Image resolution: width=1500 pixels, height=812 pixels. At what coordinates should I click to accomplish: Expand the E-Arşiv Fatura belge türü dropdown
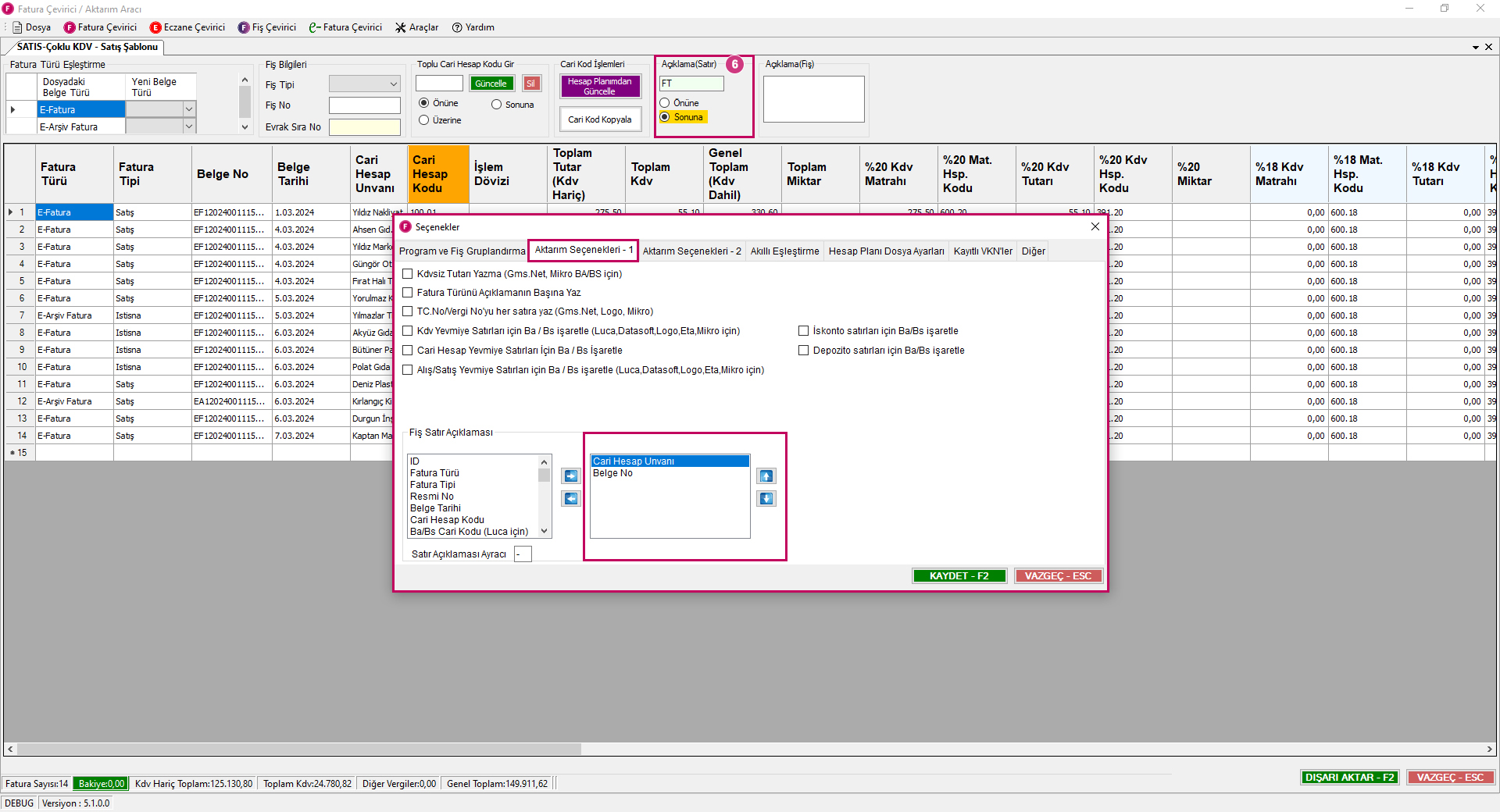pyautogui.click(x=188, y=126)
